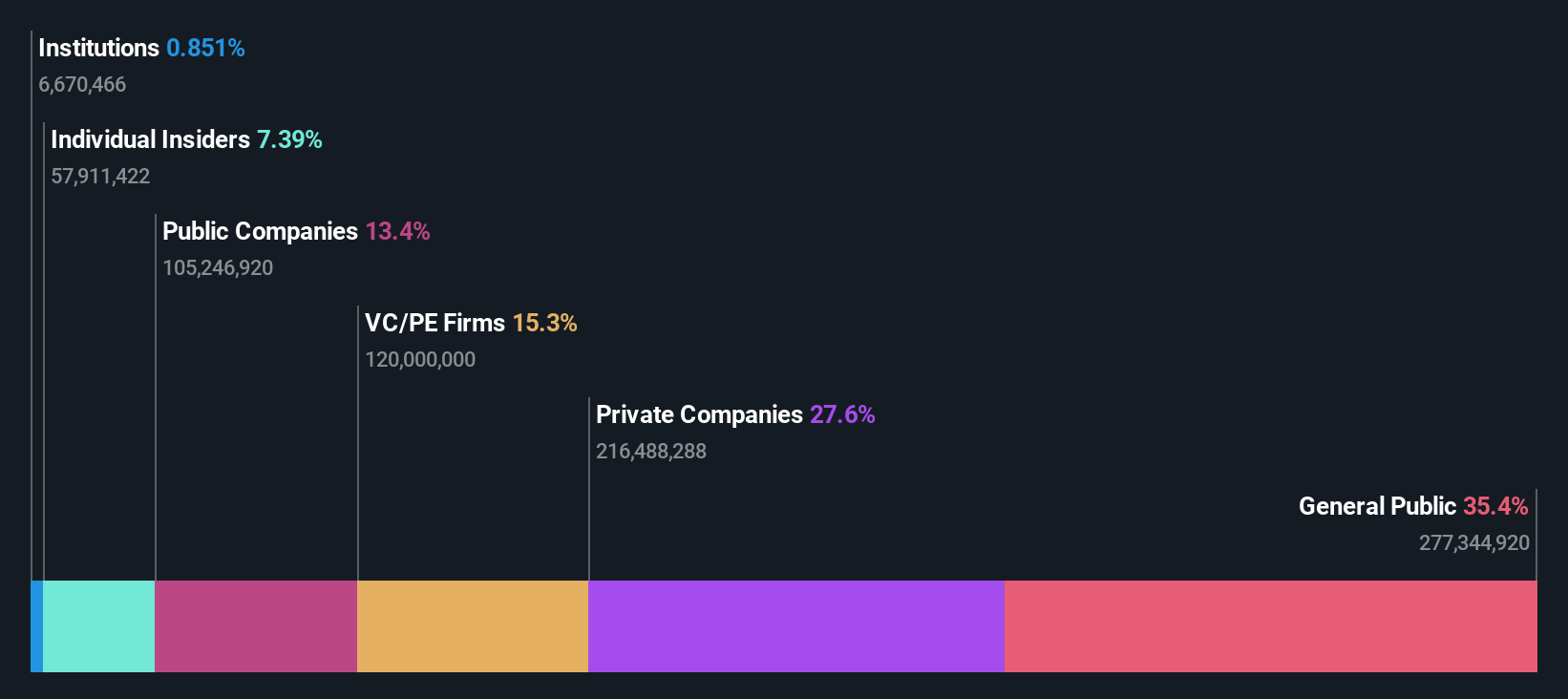Click the magenta Public Companies bar segment

[256, 626]
